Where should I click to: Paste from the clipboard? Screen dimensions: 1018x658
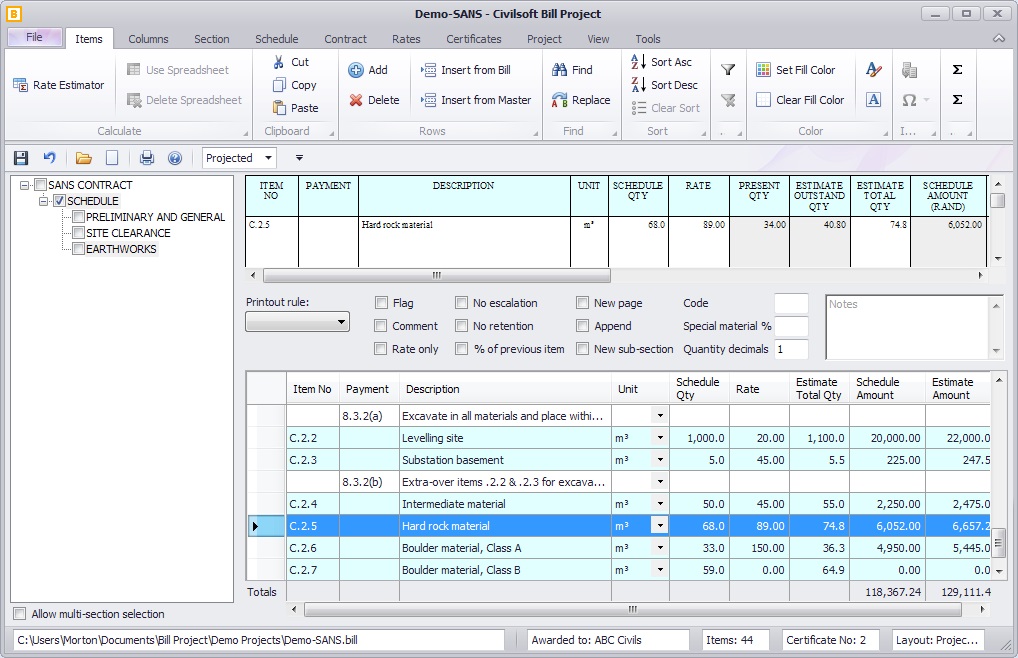[296, 108]
